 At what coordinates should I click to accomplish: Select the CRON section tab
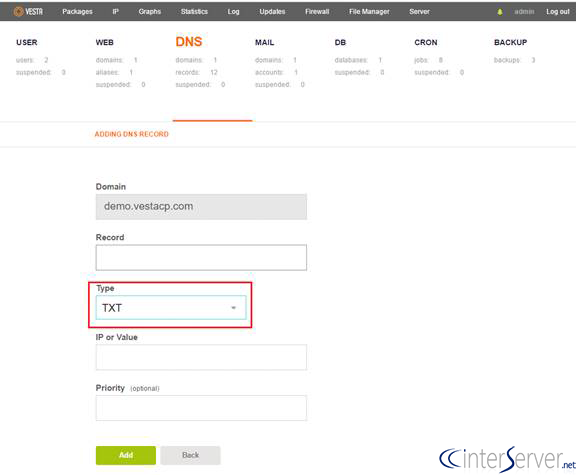pos(426,42)
